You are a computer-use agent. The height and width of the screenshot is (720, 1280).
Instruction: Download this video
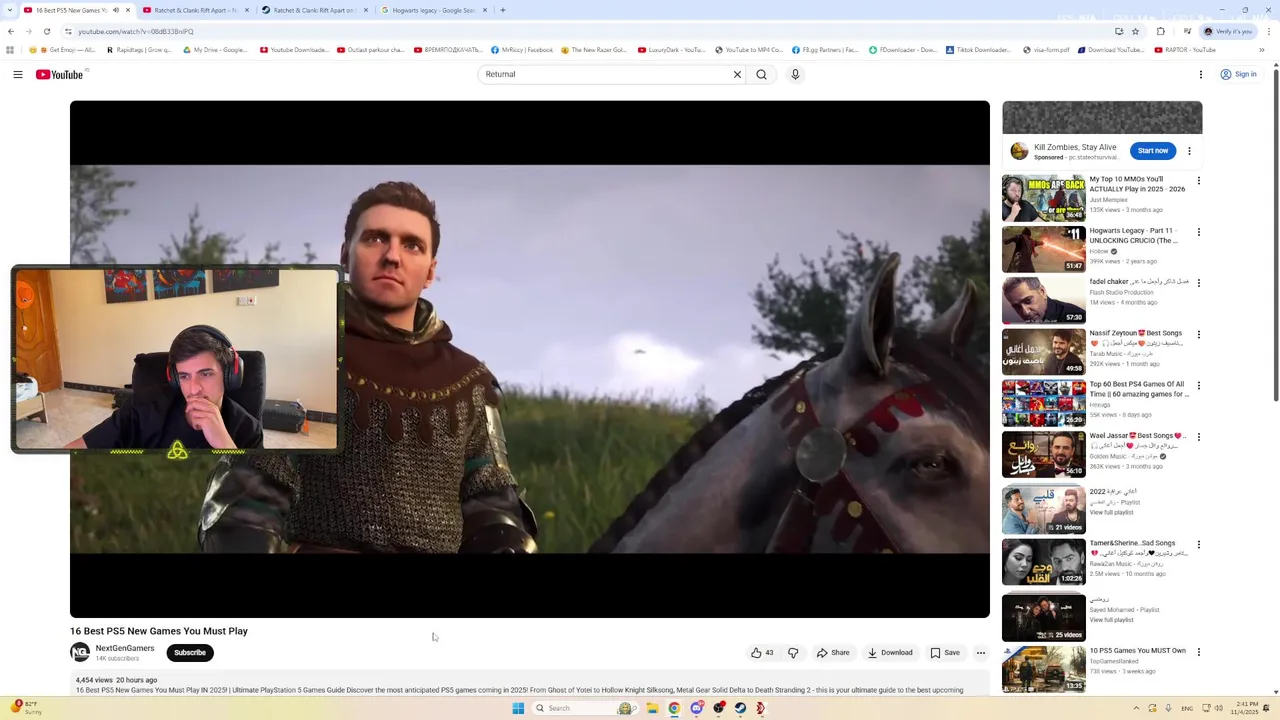click(x=890, y=653)
